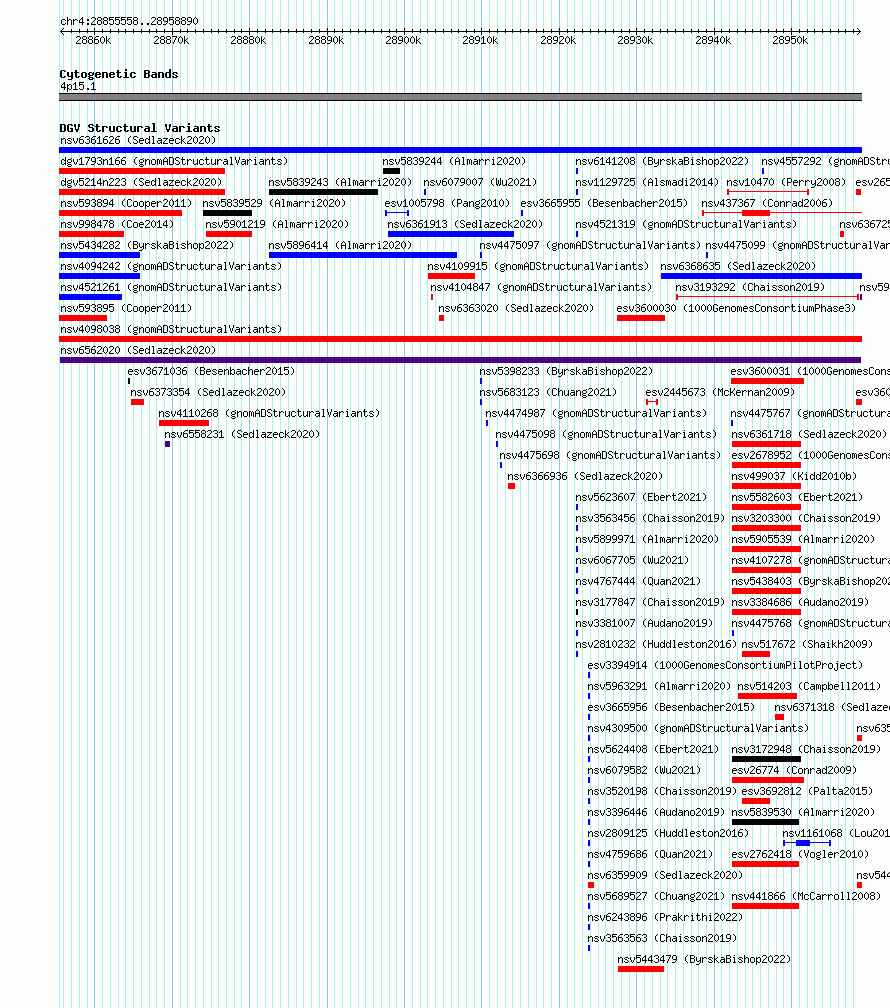
Task: Click nsv5901219 (Almarri2020) label
Action: (277, 224)
